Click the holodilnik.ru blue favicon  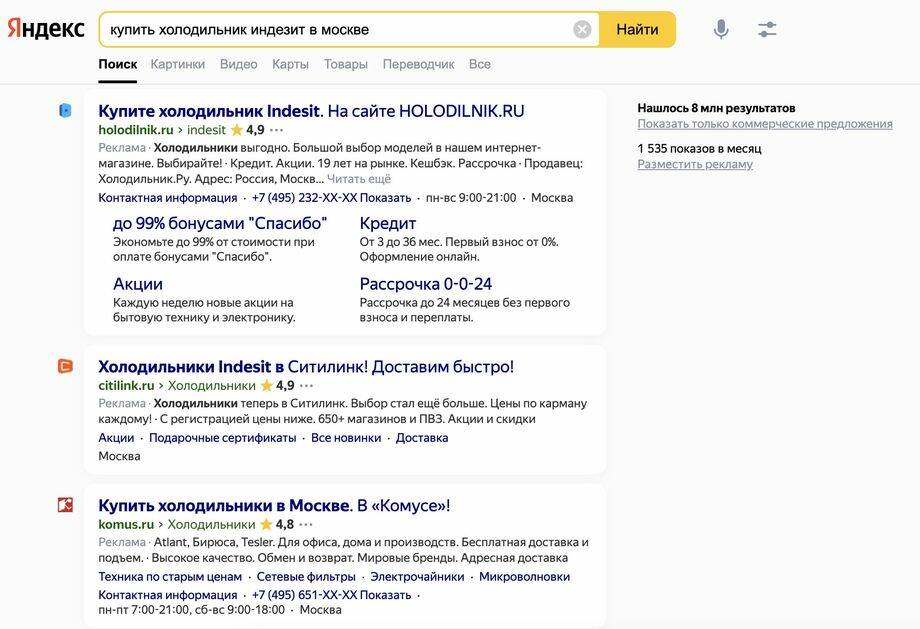tap(65, 110)
